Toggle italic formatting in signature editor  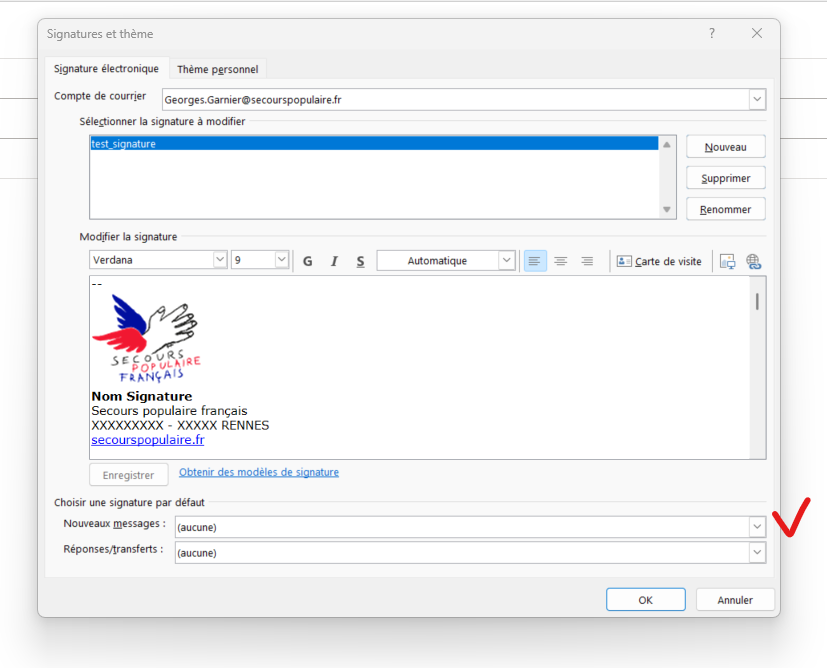pyautogui.click(x=334, y=261)
